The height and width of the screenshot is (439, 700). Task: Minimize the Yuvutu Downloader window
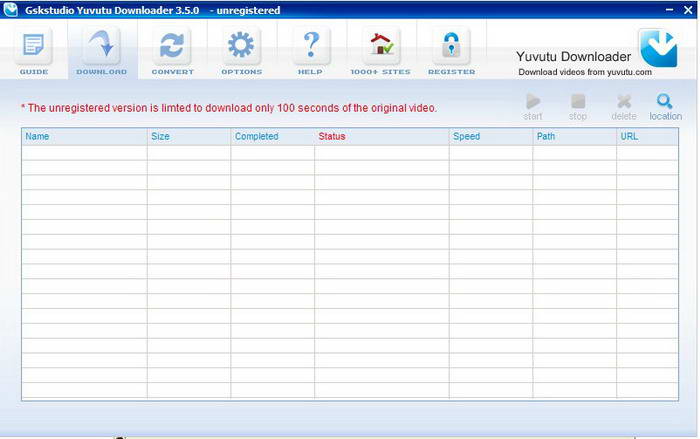[669, 10]
